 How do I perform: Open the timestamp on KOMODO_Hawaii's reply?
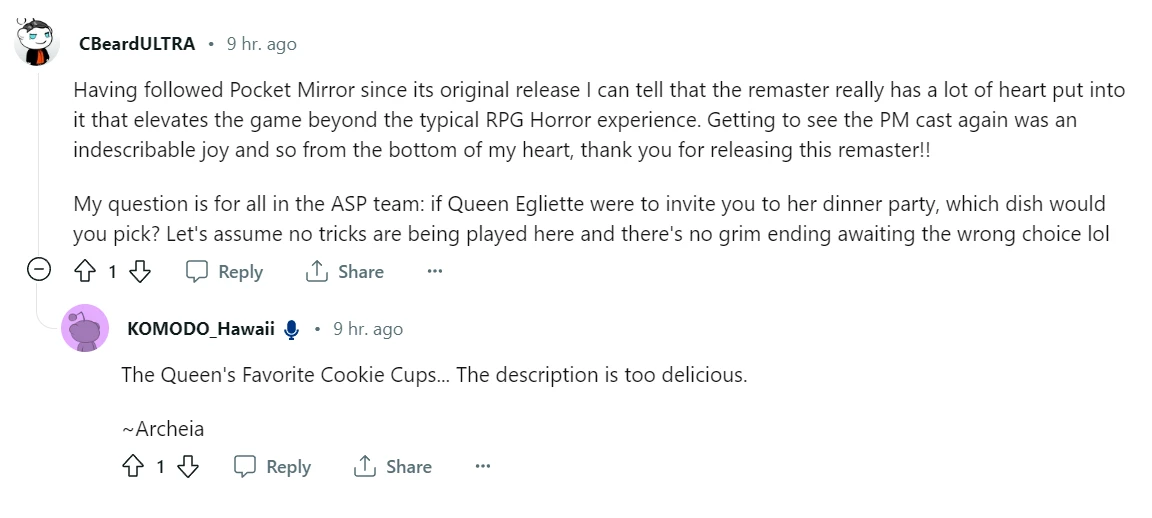tap(368, 328)
